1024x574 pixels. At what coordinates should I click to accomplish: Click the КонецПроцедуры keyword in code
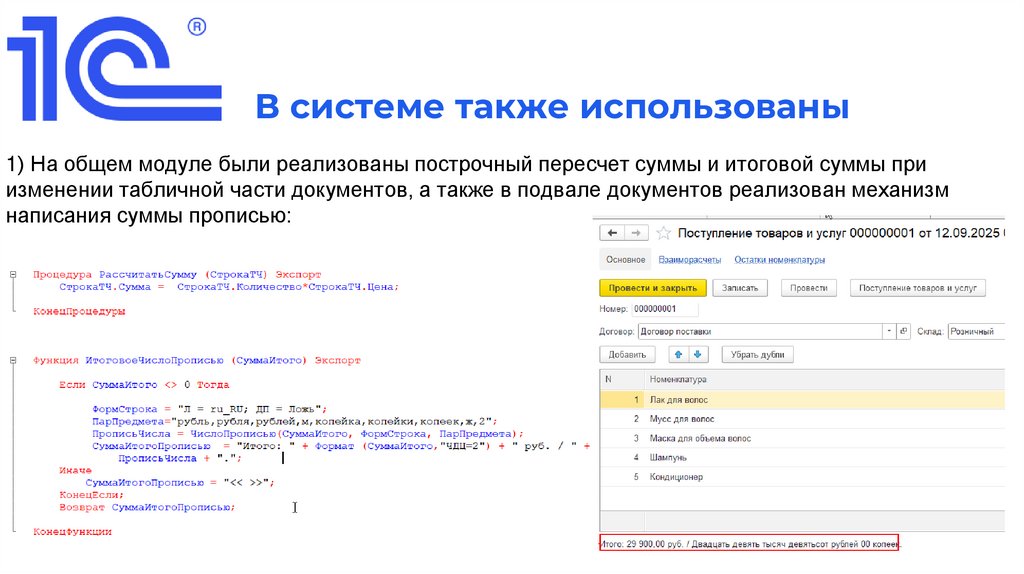pyautogui.click(x=79, y=311)
